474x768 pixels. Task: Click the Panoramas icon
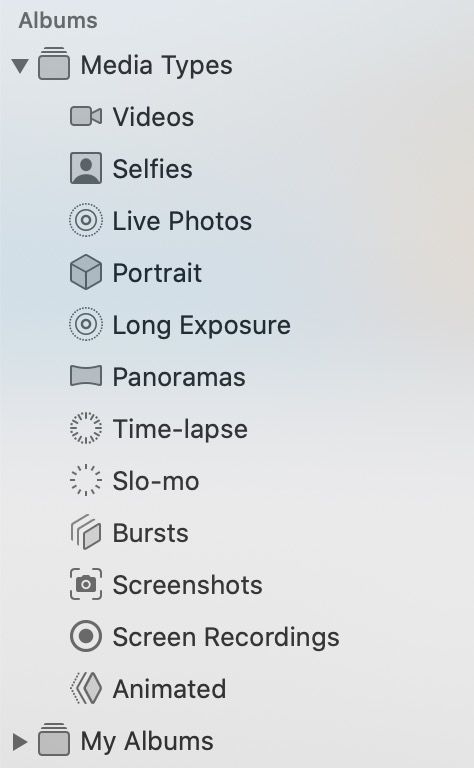(x=86, y=376)
